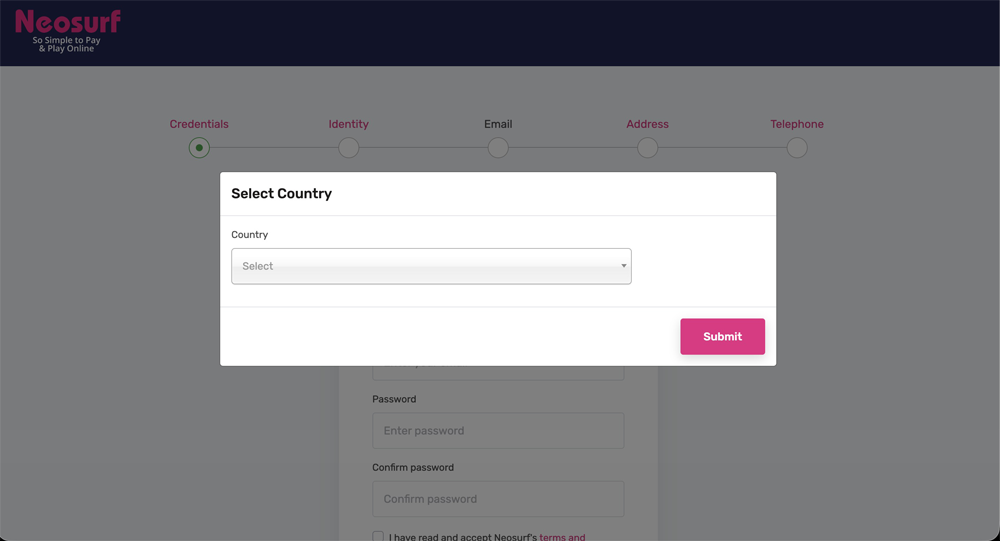This screenshot has width=1000, height=541.
Task: Focus the Enter password field
Action: [498, 431]
